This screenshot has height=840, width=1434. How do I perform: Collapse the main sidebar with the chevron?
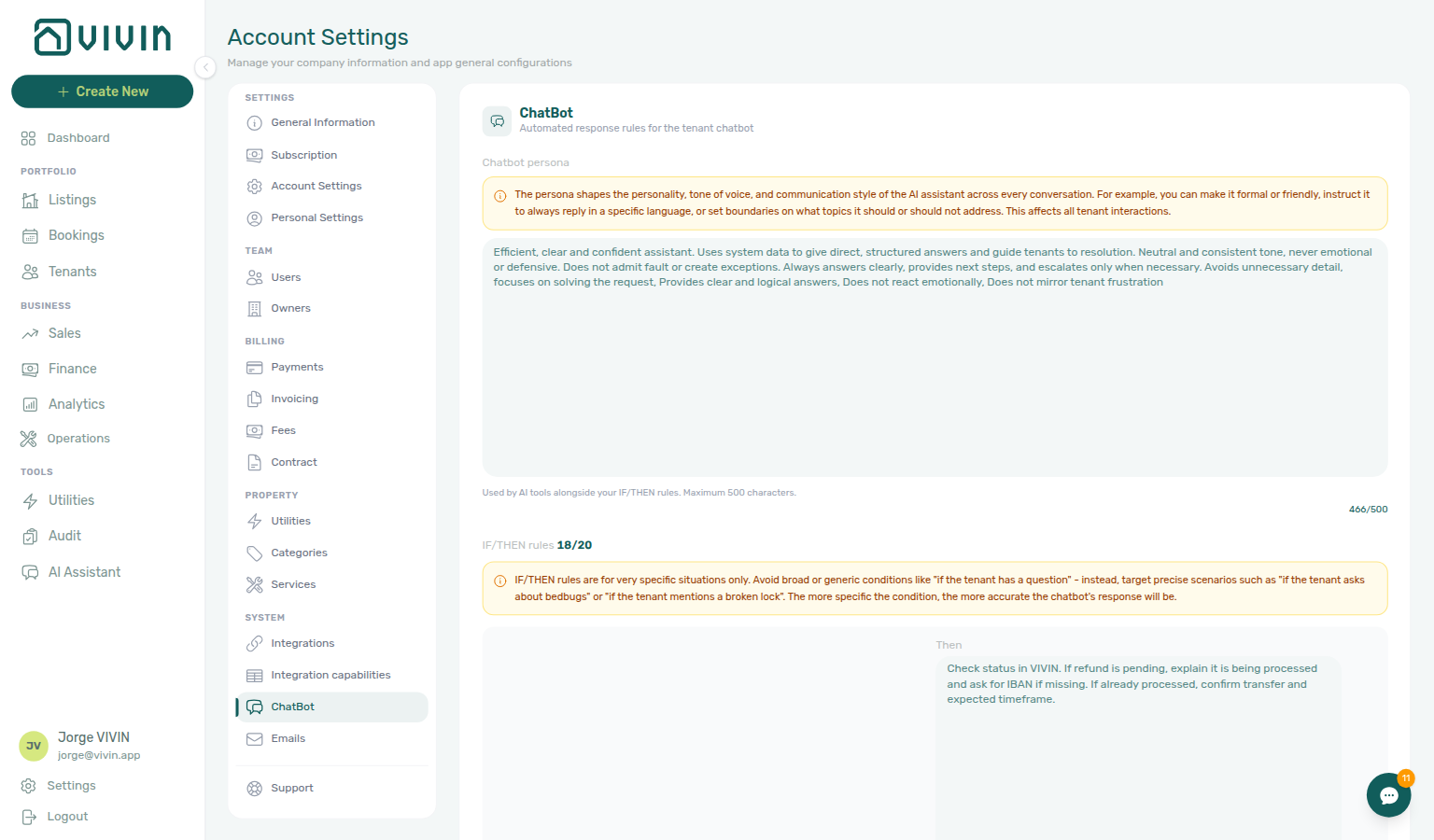pyautogui.click(x=205, y=67)
